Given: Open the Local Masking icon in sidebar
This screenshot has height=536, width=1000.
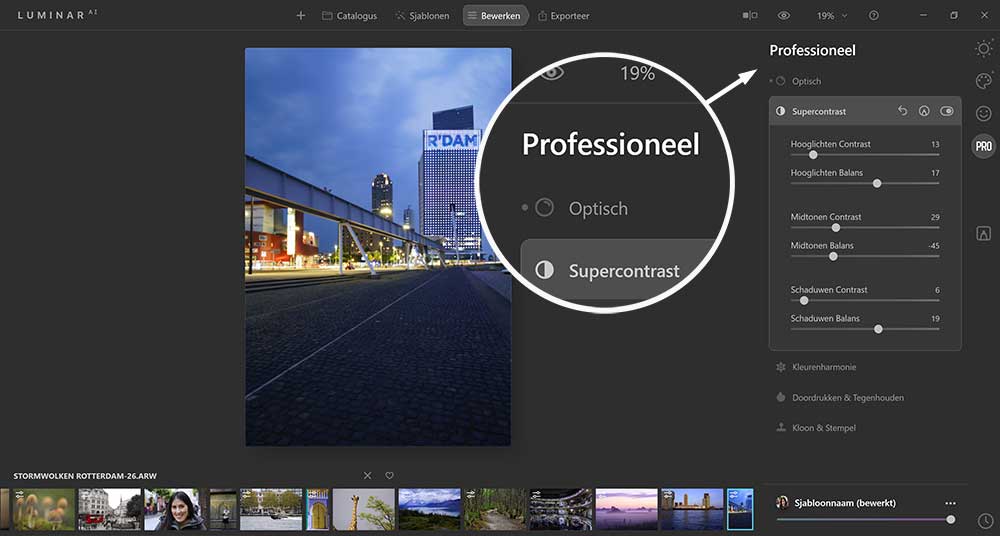Looking at the screenshot, I should point(984,234).
